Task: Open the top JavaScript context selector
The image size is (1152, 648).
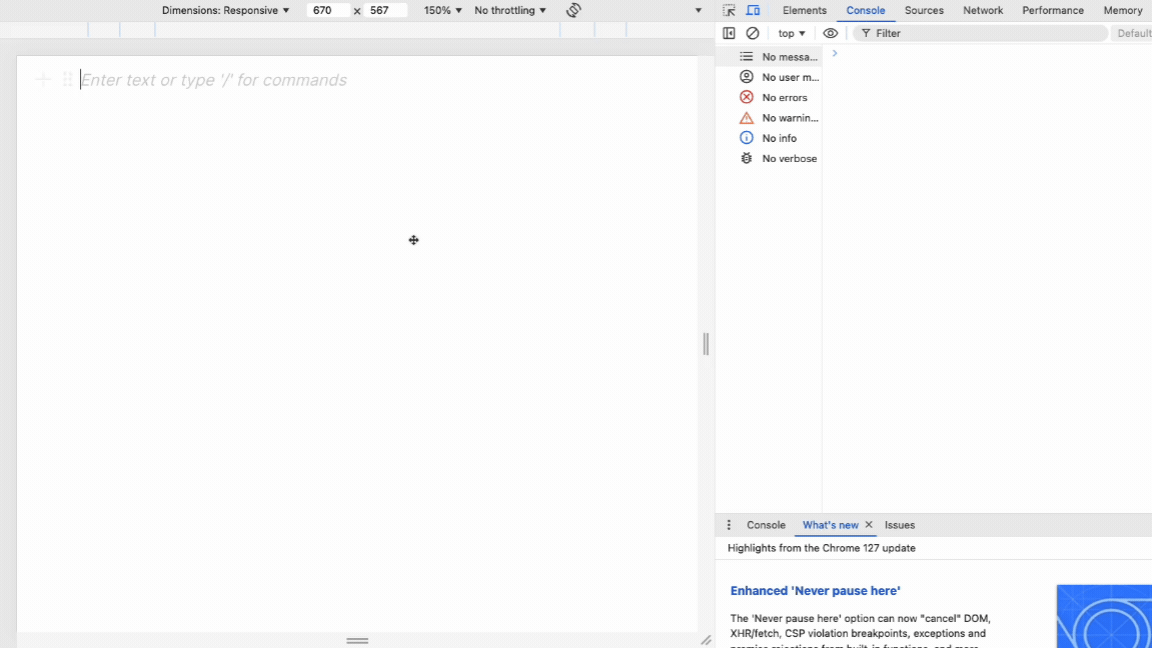Action: (792, 33)
